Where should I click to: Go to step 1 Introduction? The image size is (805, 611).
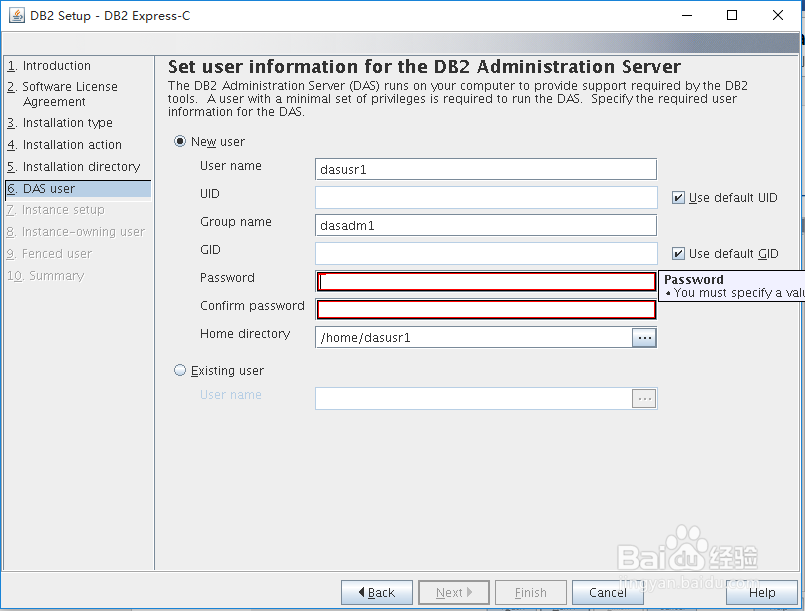49,66
